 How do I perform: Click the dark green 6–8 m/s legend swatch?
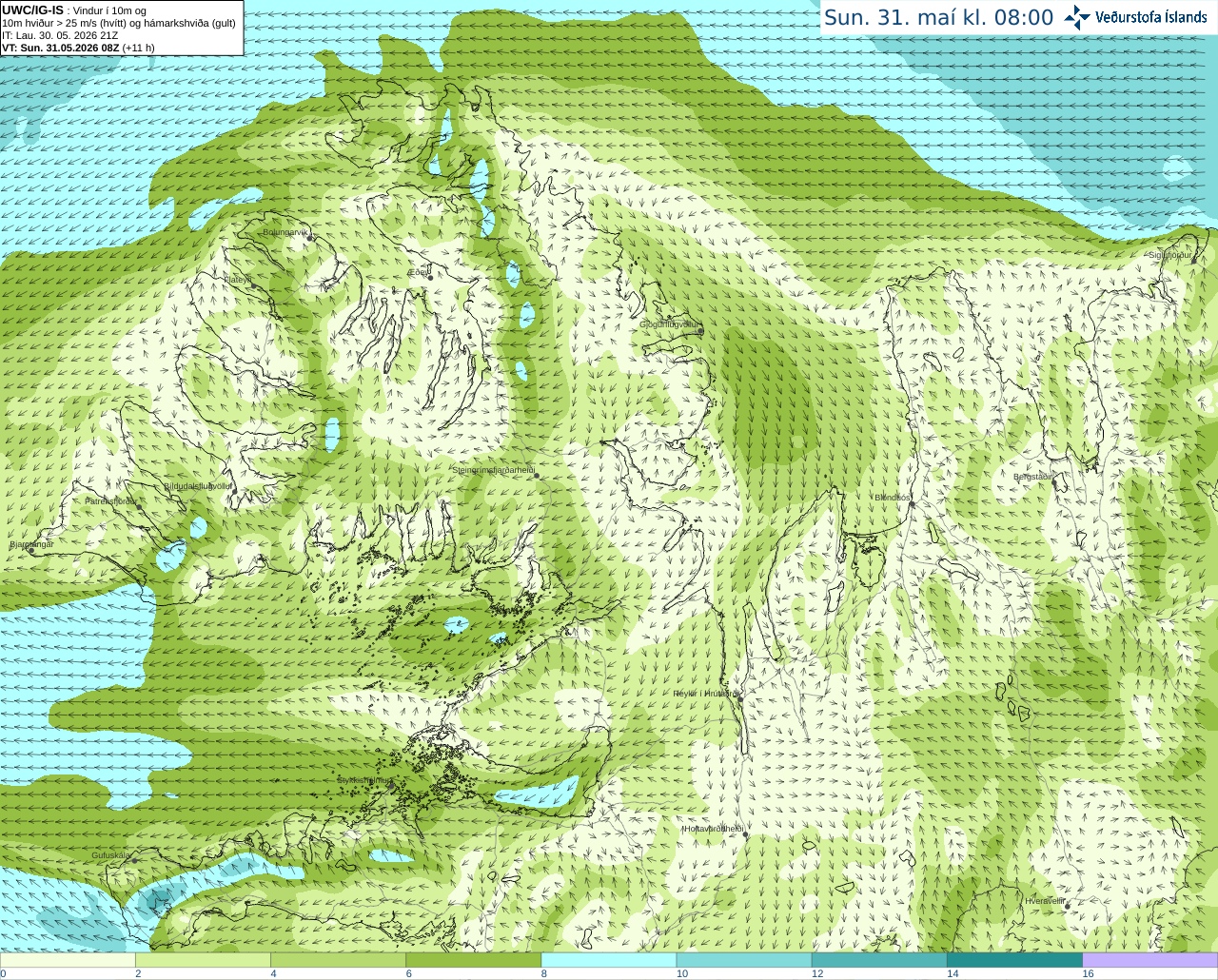click(473, 960)
